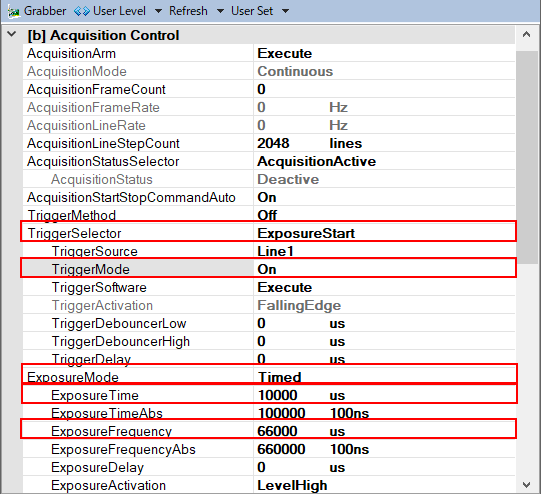Select the AcquisitionLineStepCount label
Image resolution: width=541 pixels, height=494 pixels.
(103, 143)
